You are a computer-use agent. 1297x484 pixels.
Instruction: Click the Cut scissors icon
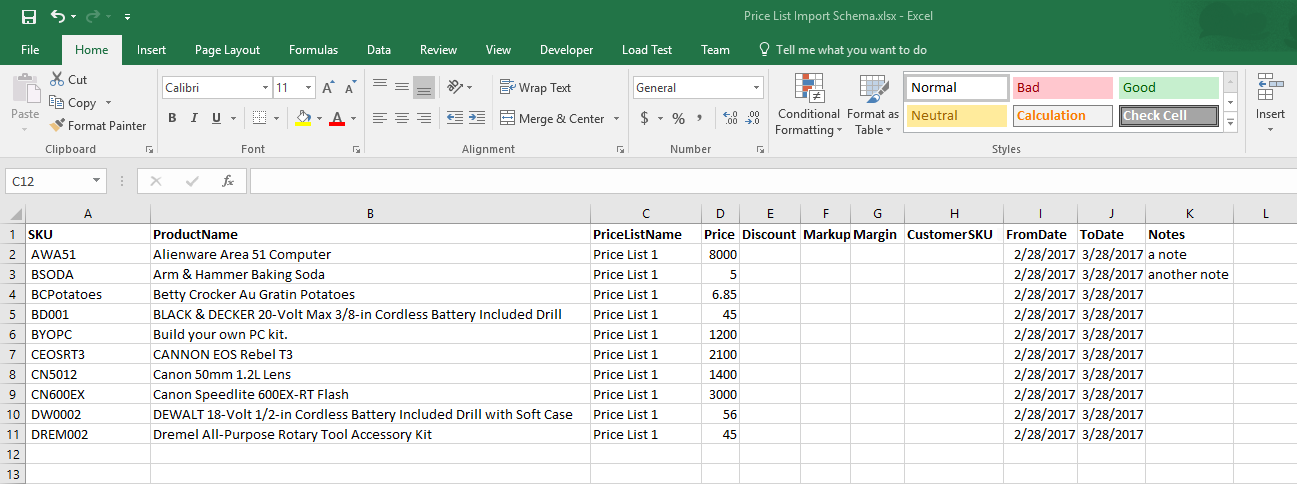pos(57,79)
